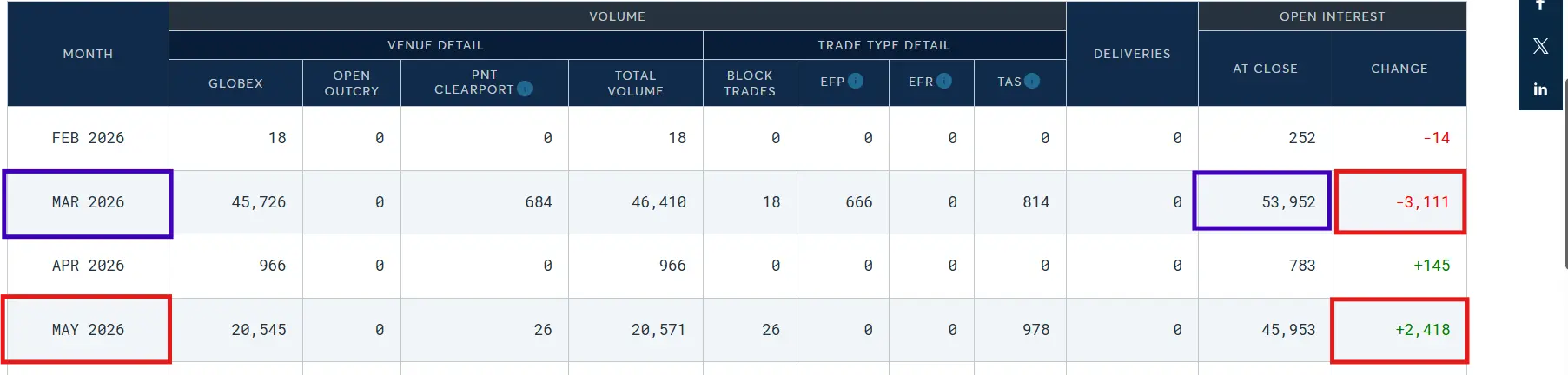Click the PNT ClearPort info icon

[525, 89]
